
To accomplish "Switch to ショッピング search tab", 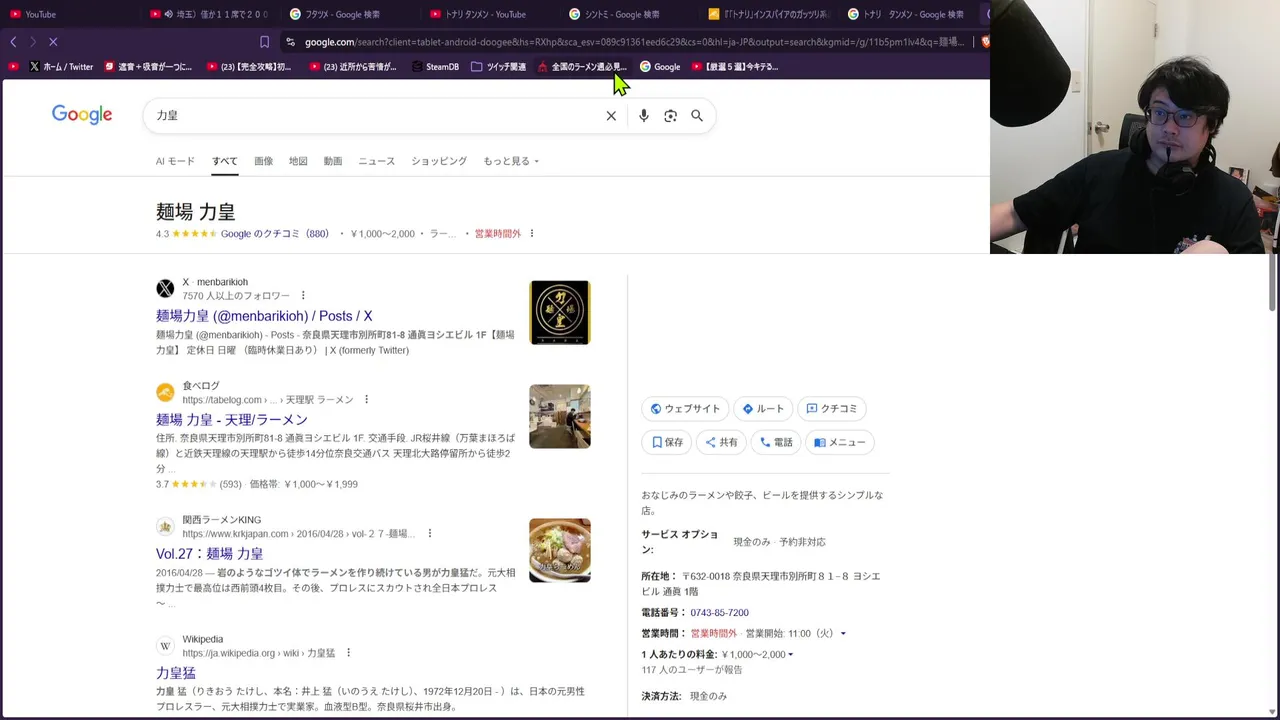I will tap(439, 161).
